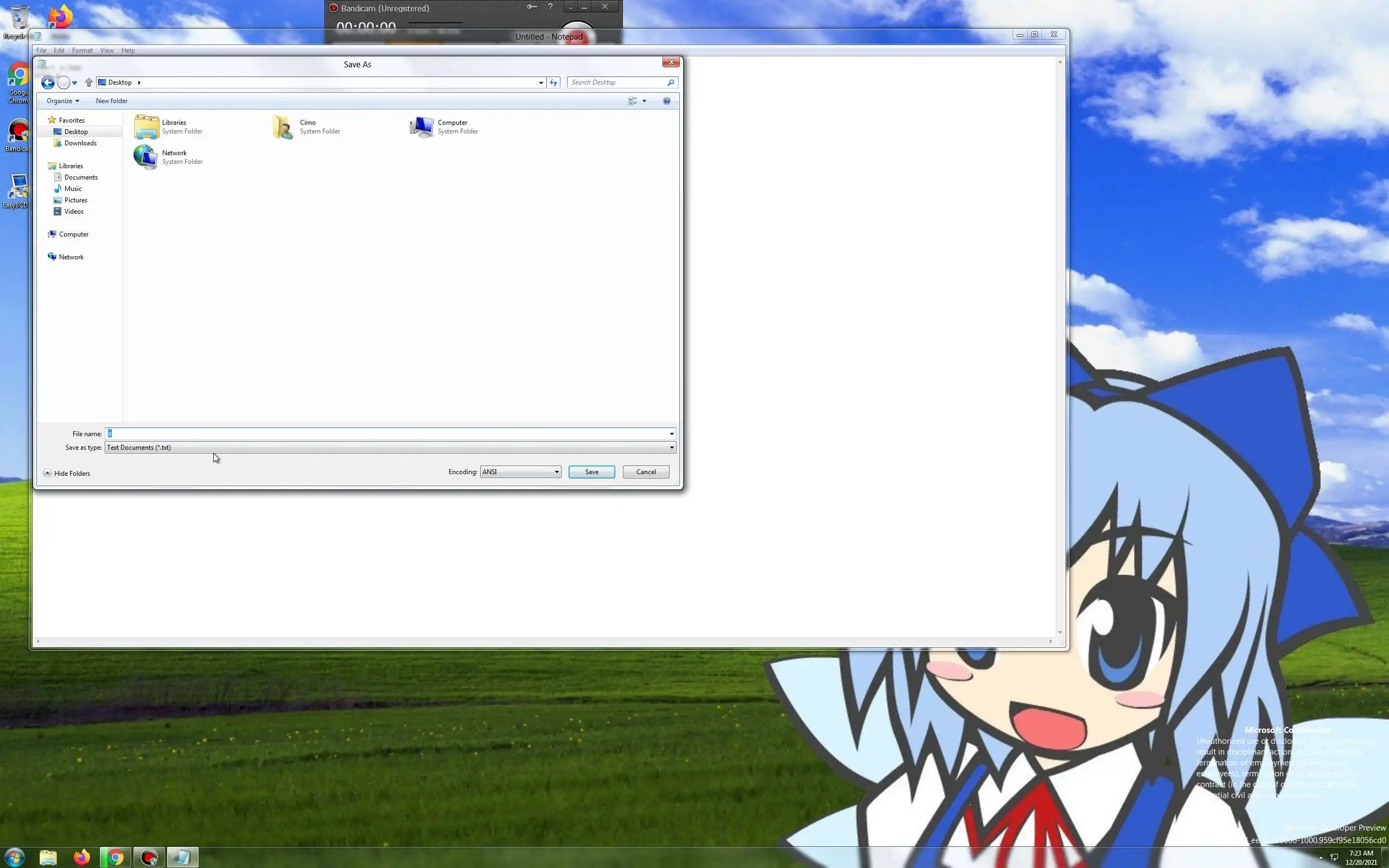Click Firefox icon in the taskbar
Image resolution: width=1389 pixels, height=868 pixels.
click(81, 858)
